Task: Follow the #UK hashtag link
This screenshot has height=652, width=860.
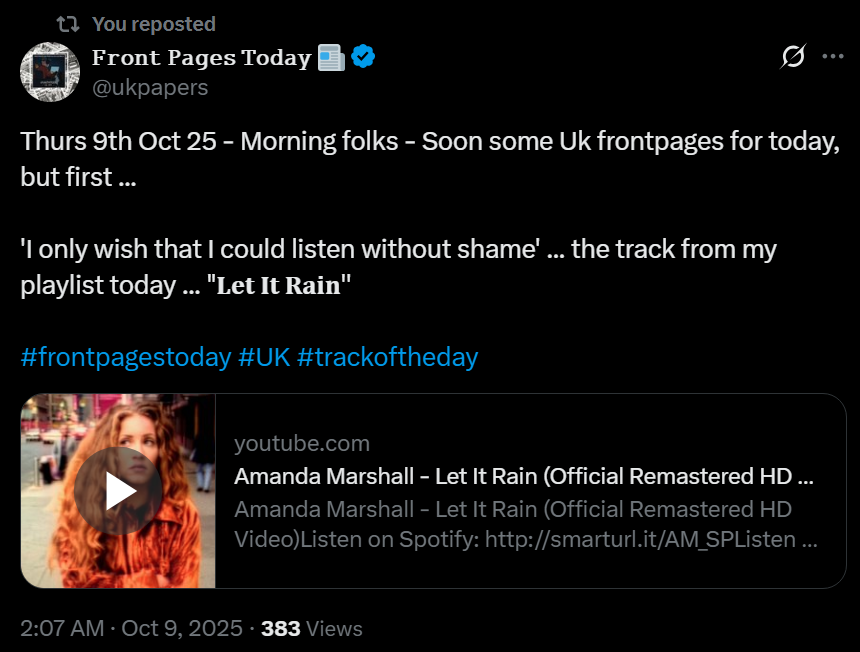Action: 264,356
